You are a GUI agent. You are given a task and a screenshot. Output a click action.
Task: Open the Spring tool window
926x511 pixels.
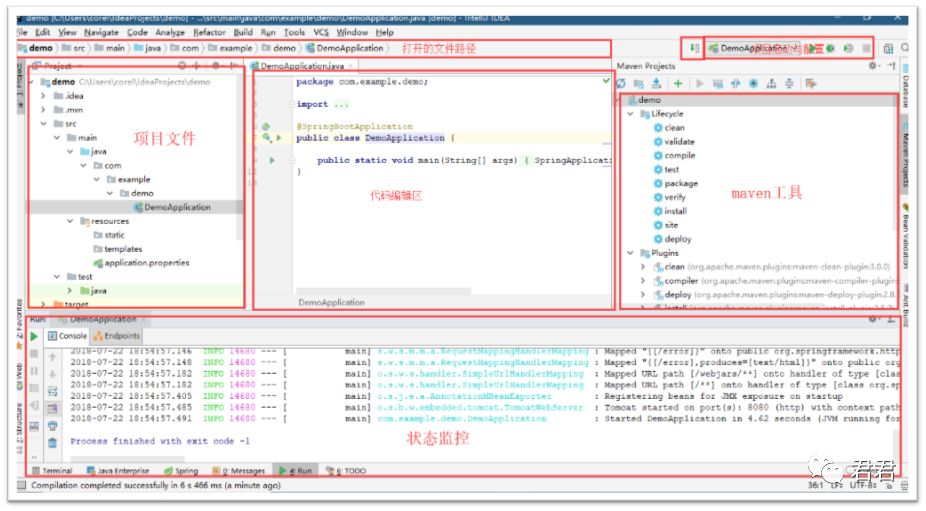(x=181, y=471)
